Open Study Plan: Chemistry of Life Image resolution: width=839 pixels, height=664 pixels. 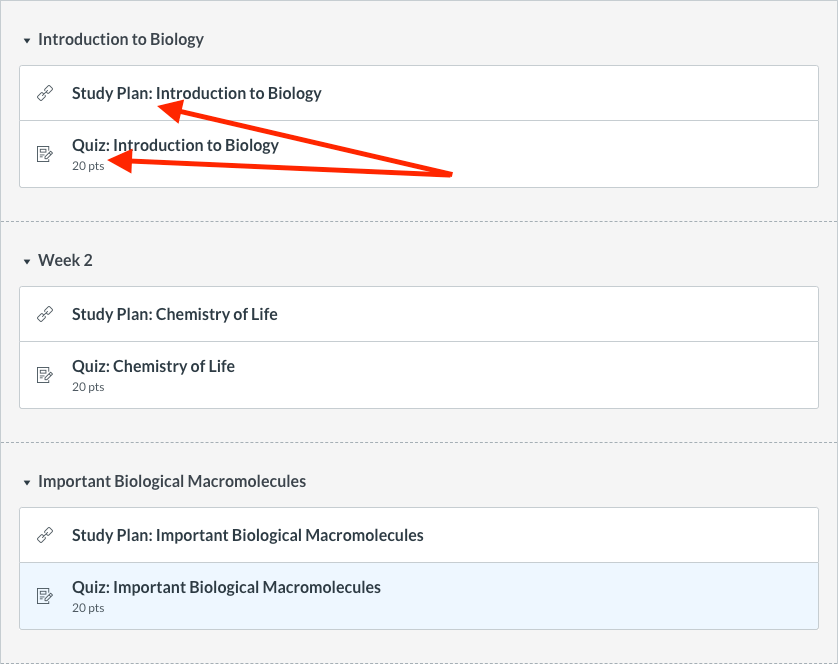[x=174, y=315]
